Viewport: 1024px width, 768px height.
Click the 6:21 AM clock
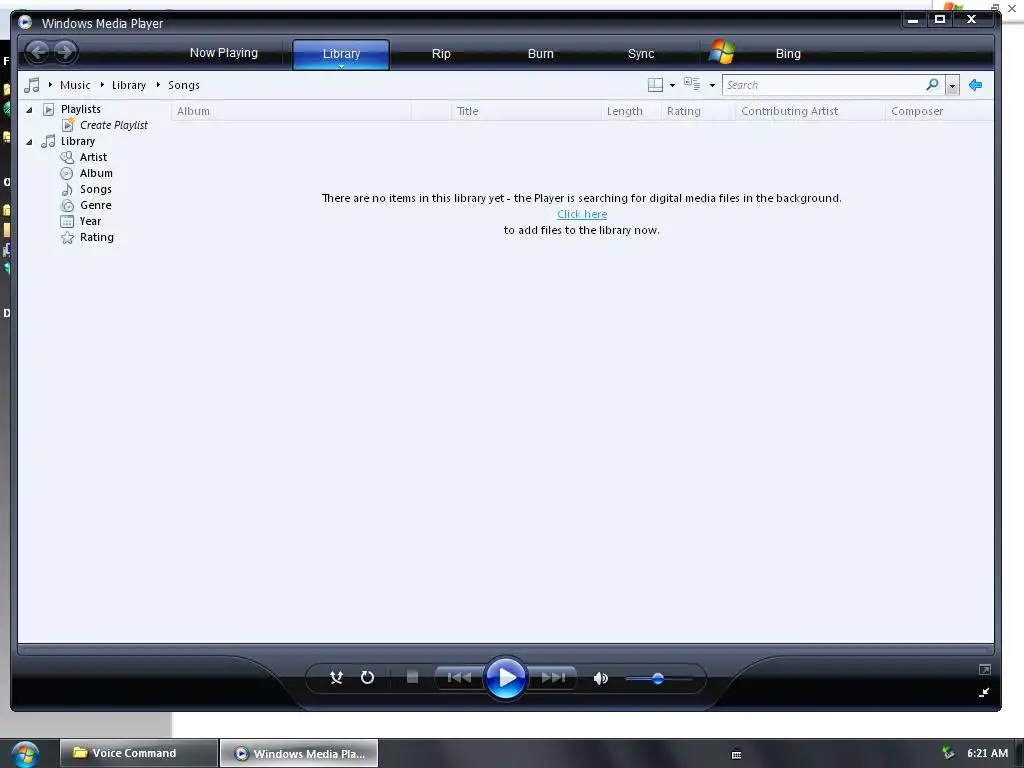coord(987,753)
